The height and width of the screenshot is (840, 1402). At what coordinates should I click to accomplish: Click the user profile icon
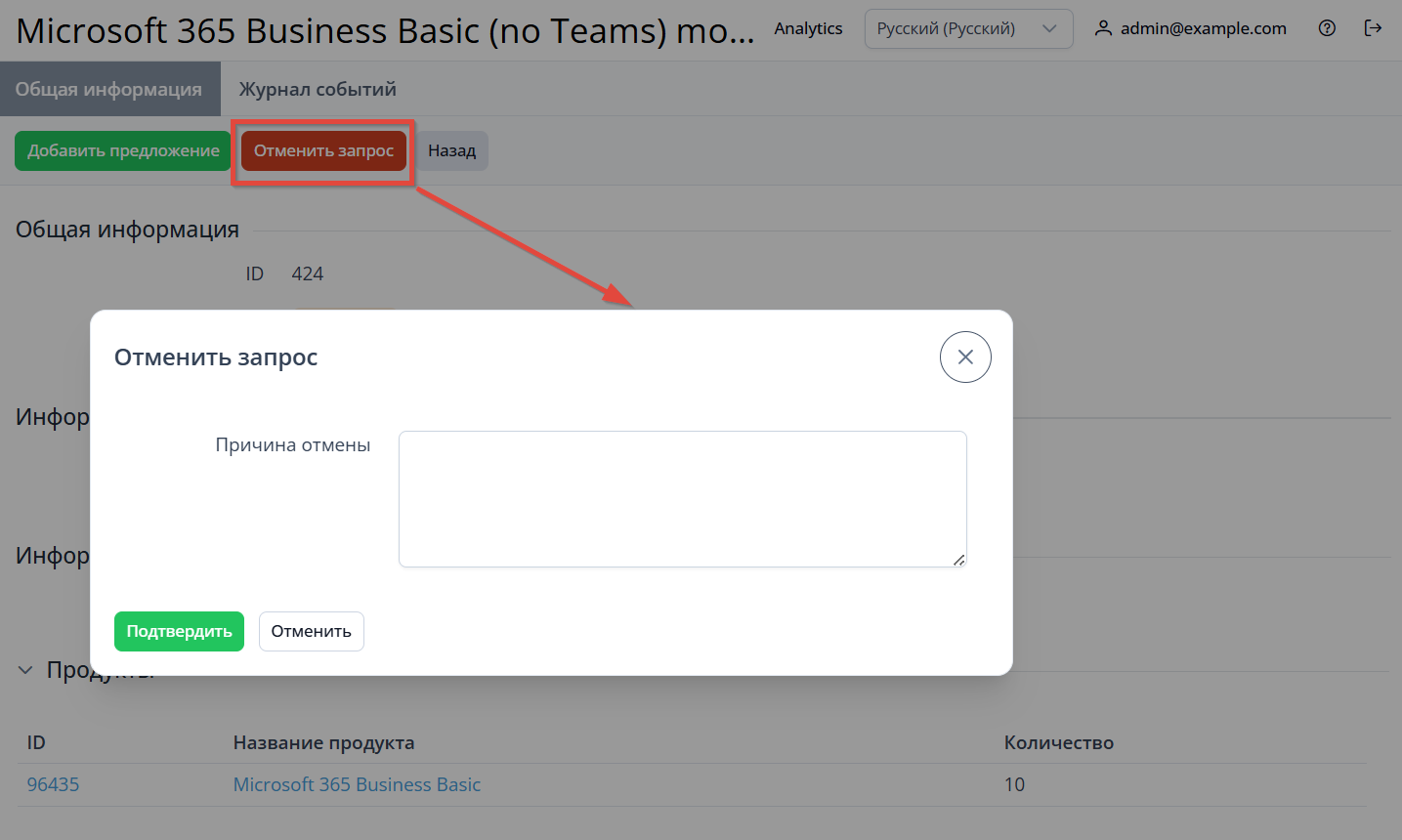coord(1103,28)
